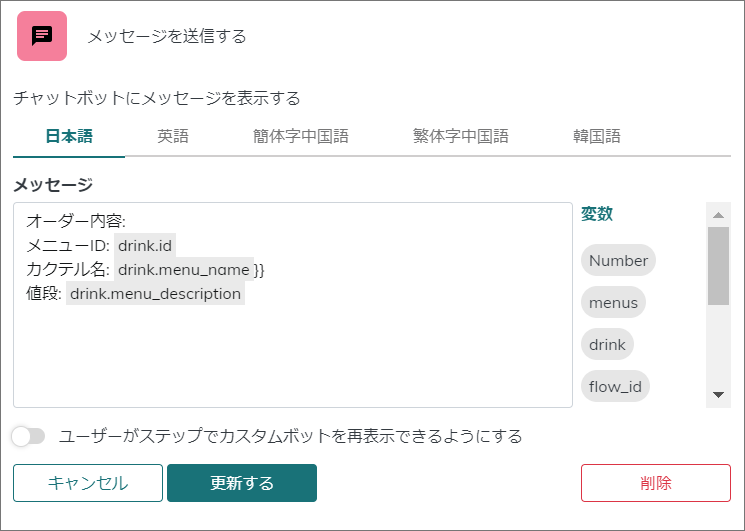Open the 簡体字中国語 tab
Viewport: 745px width, 531px height.
coord(301,137)
